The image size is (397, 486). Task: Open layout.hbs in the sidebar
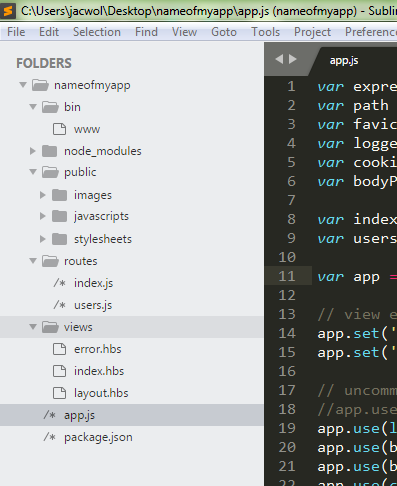click(101, 393)
